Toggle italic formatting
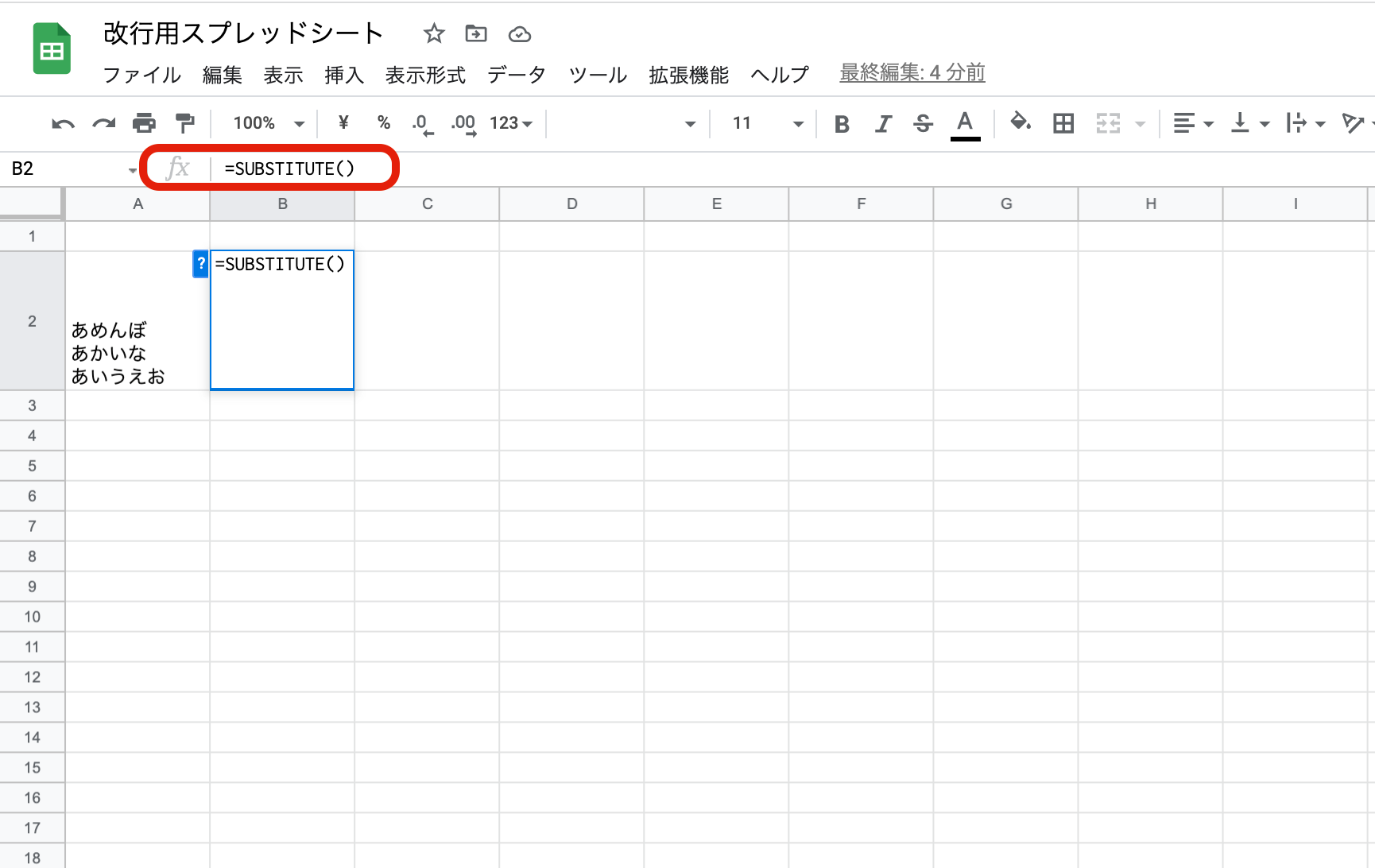1375x868 pixels. pyautogui.click(x=883, y=123)
